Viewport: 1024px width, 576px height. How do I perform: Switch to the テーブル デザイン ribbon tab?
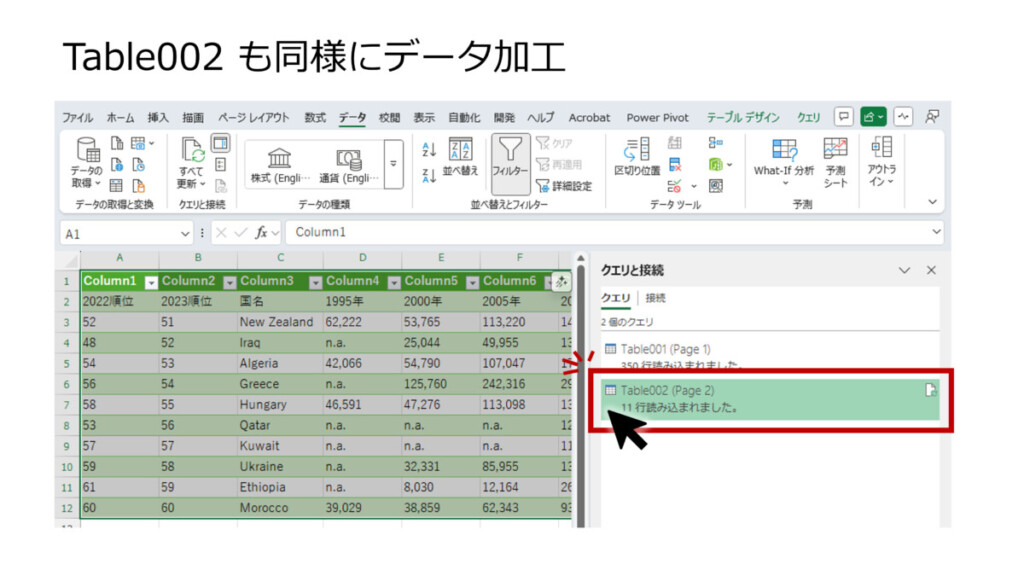pos(742,117)
